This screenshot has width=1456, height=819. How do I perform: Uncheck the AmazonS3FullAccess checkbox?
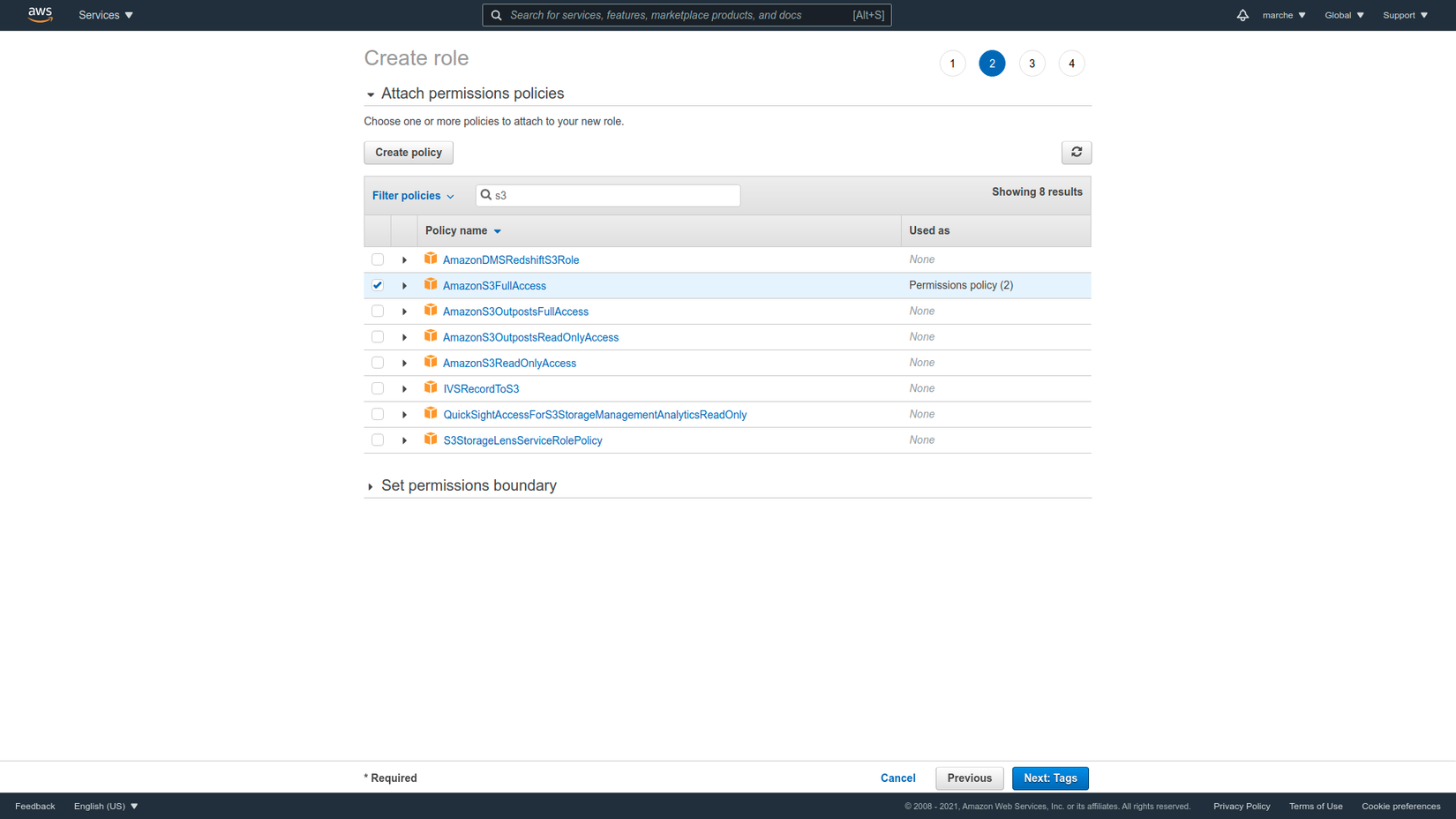pyautogui.click(x=378, y=285)
